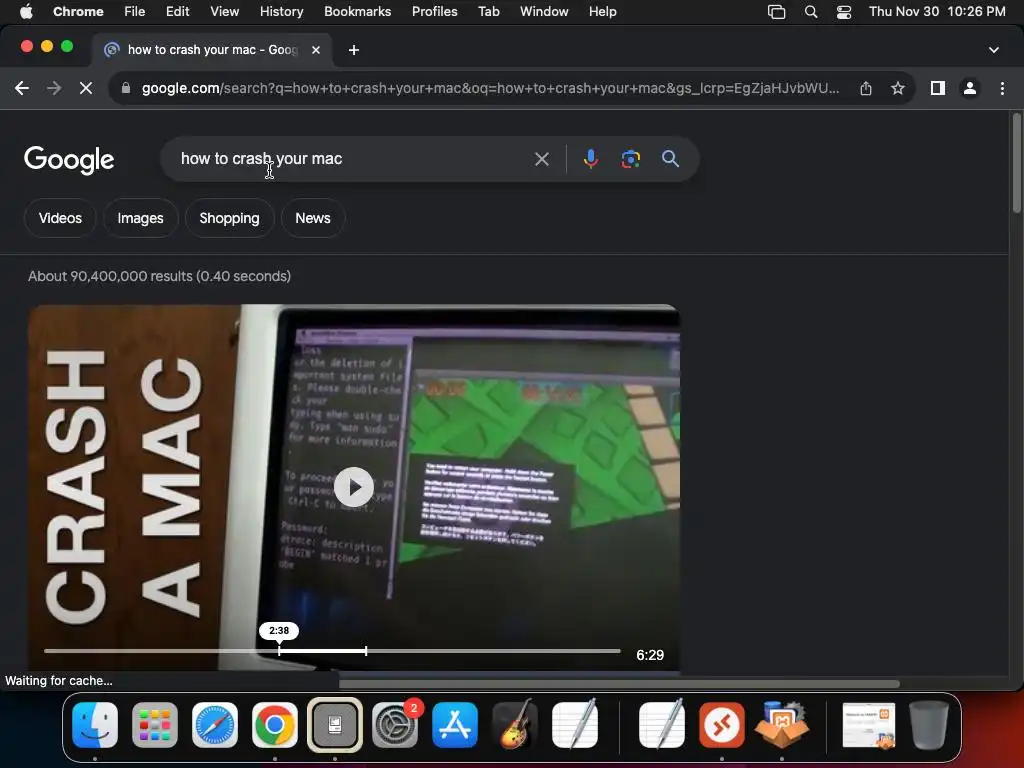Open Control Center in menu bar
The width and height of the screenshot is (1024, 768).
click(844, 12)
